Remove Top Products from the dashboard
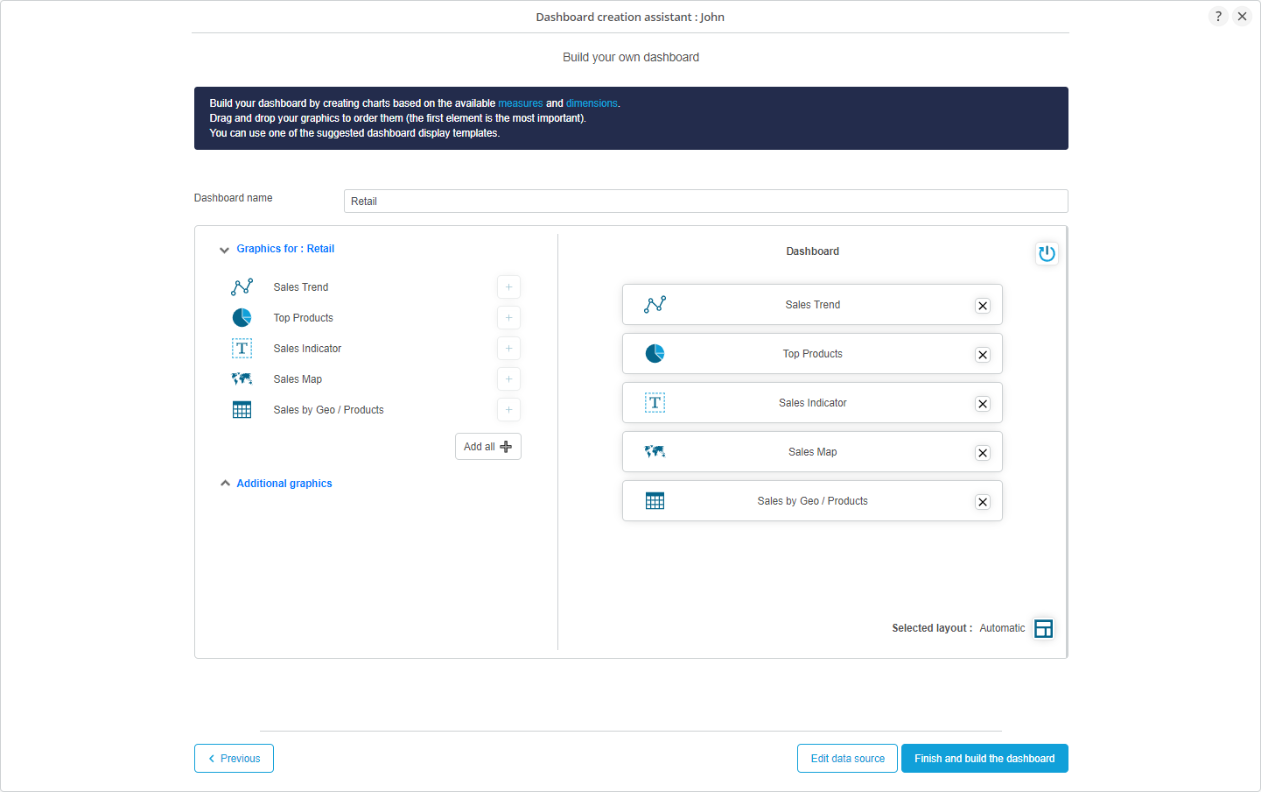This screenshot has height=792, width=1261. click(x=982, y=355)
